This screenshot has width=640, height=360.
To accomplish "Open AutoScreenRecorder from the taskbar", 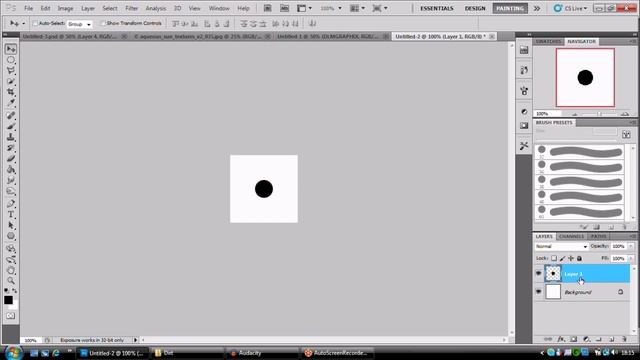I will (337, 353).
